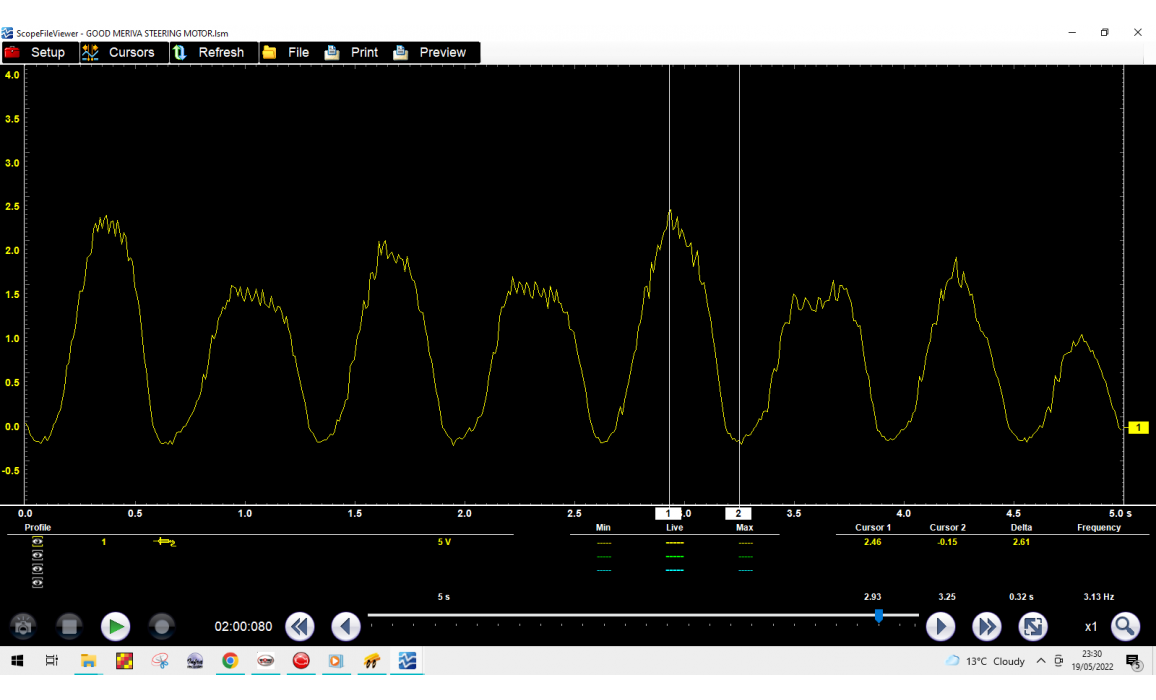Step forward one frame with right arrow
This screenshot has height=700, width=1156.
point(940,627)
